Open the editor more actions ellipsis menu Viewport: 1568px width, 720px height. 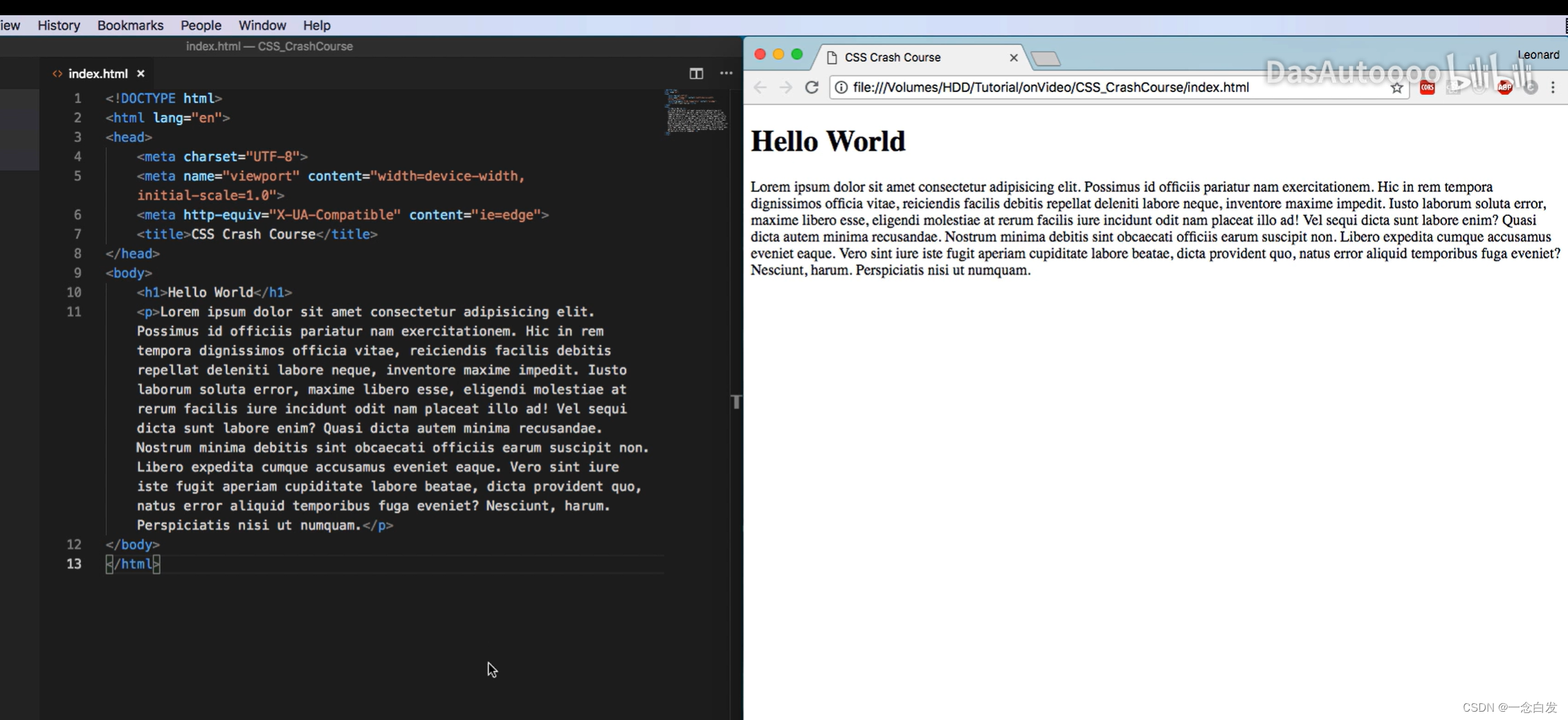coord(725,73)
